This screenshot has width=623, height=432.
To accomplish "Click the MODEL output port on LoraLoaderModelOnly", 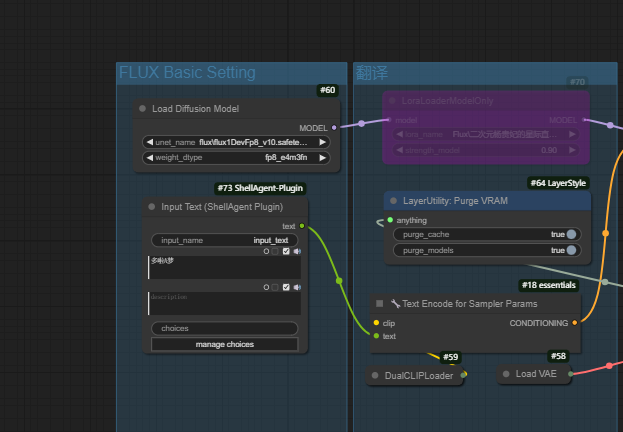I will point(584,120).
